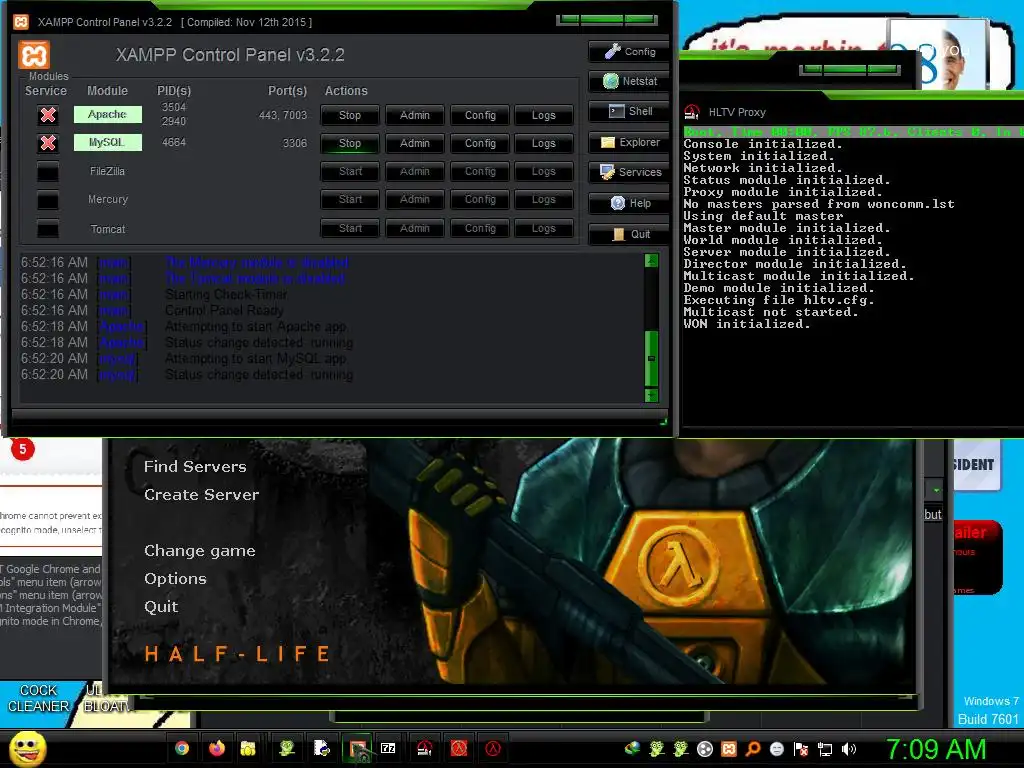Quit the XAMPP Control Panel
Screen dimensions: 1024x768
[628, 234]
